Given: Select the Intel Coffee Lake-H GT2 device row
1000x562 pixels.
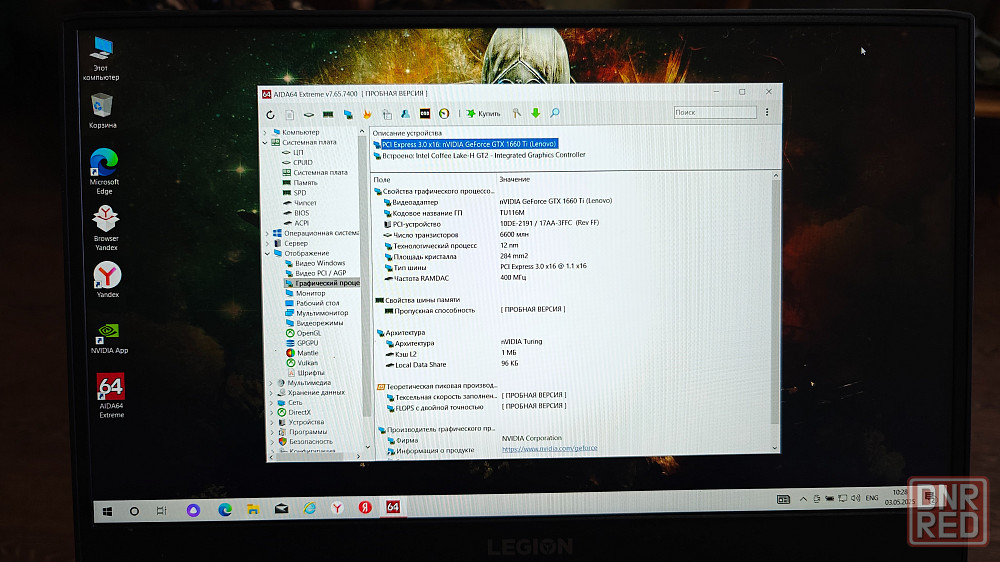Looking at the screenshot, I should 480,155.
